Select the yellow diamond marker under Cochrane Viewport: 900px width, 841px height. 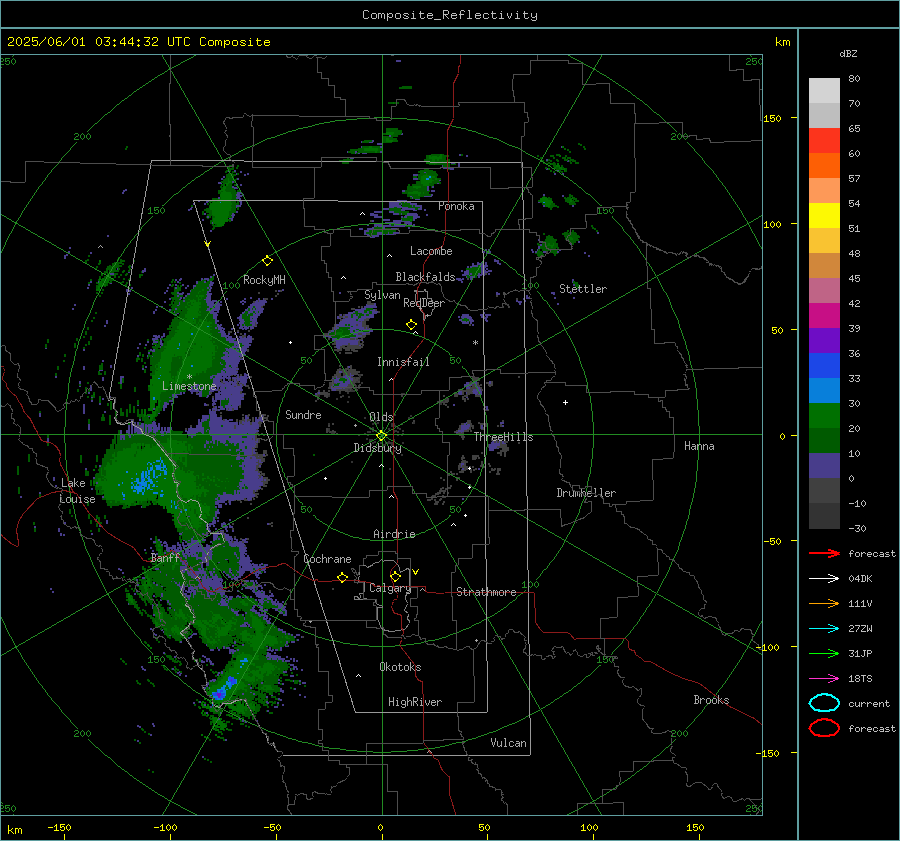(x=342, y=577)
